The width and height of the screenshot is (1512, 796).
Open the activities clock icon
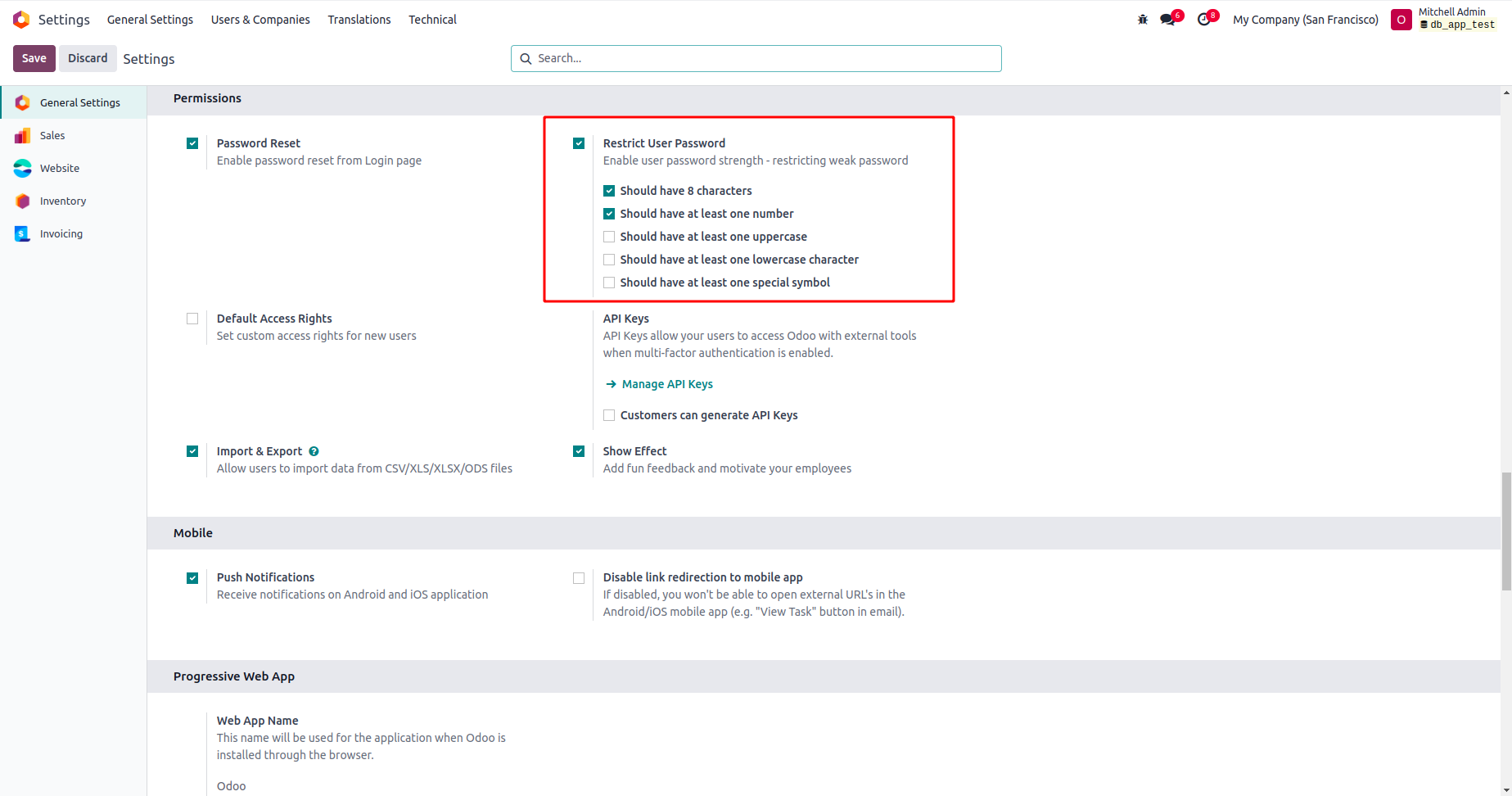[1204, 20]
